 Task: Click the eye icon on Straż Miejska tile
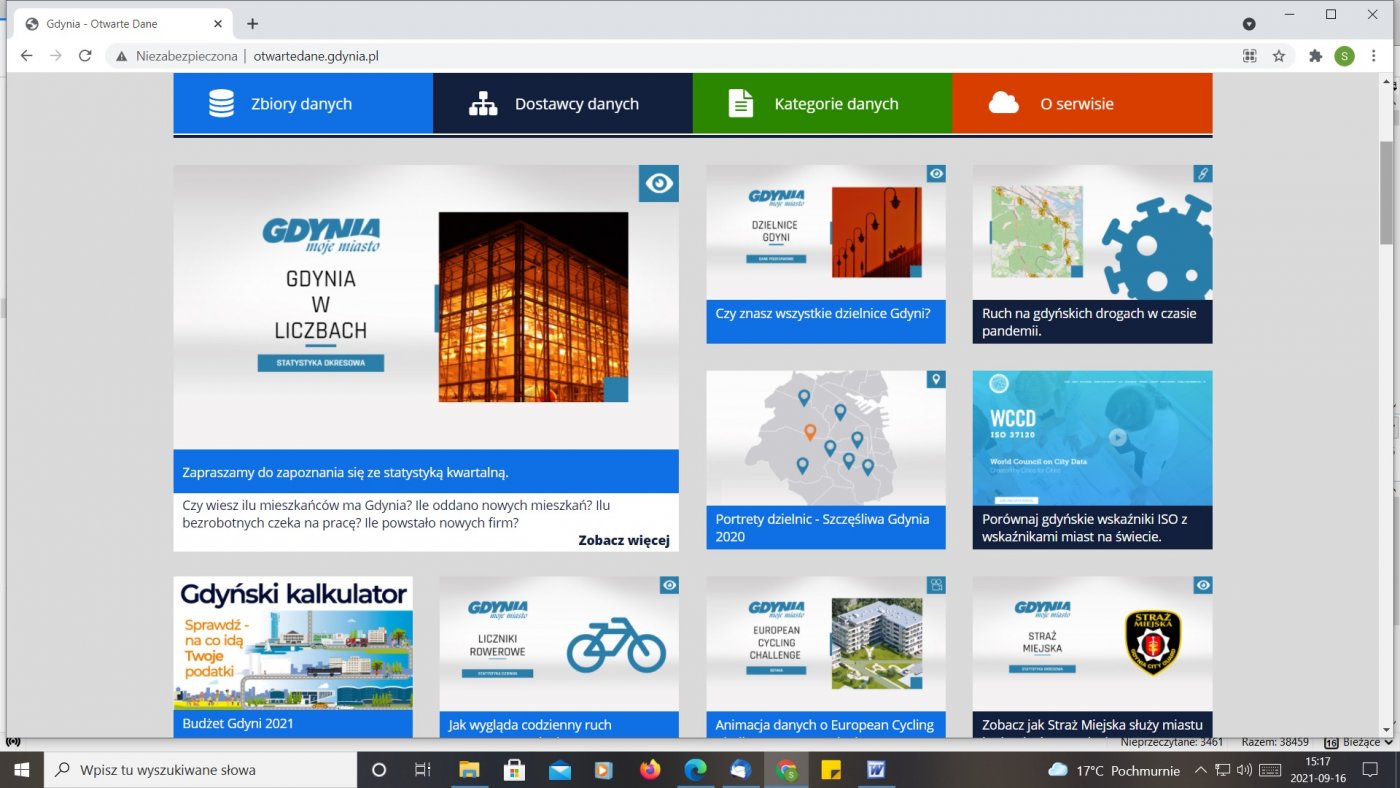pos(1203,585)
